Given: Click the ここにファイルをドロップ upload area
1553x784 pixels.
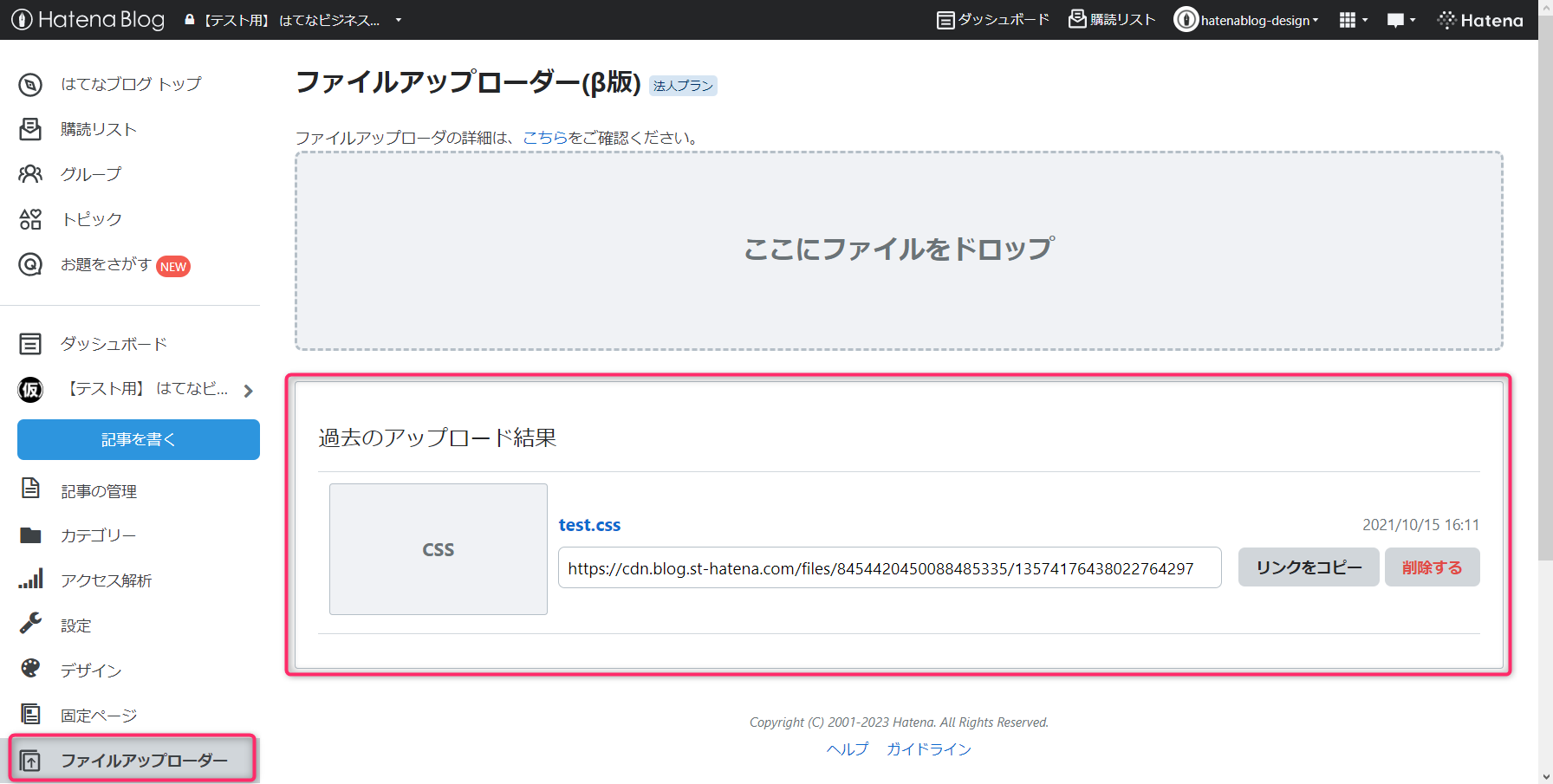Looking at the screenshot, I should coord(899,251).
